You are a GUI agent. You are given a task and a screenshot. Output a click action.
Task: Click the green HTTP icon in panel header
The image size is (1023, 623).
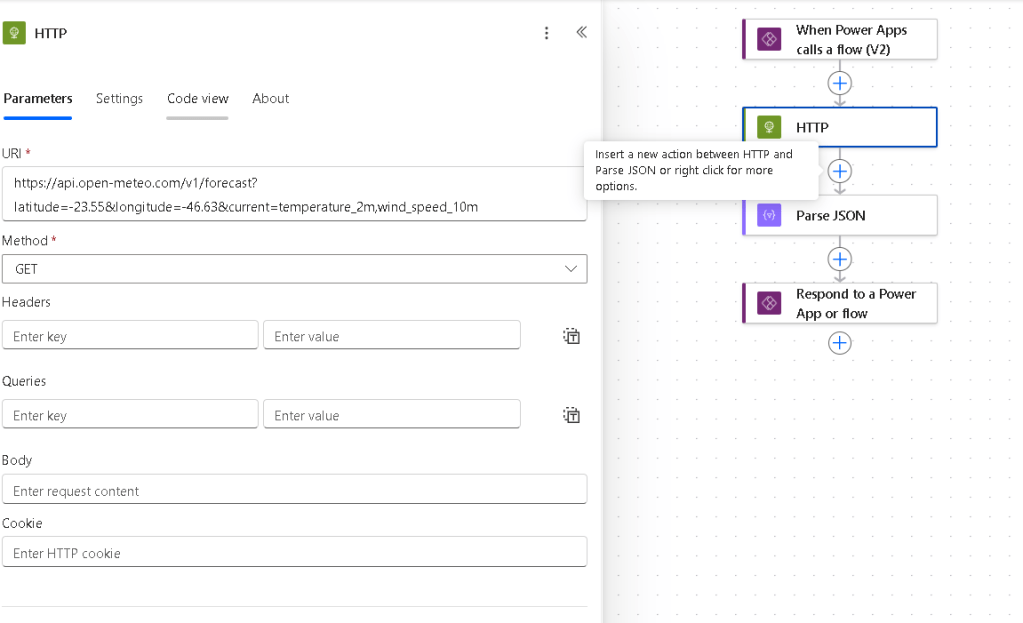14,33
